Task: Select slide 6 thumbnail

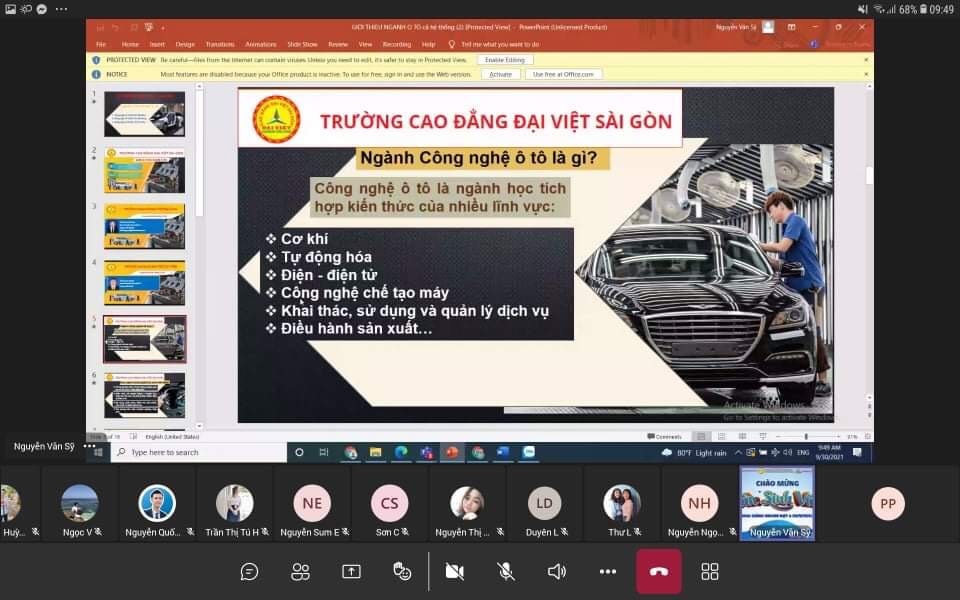Action: [144, 396]
